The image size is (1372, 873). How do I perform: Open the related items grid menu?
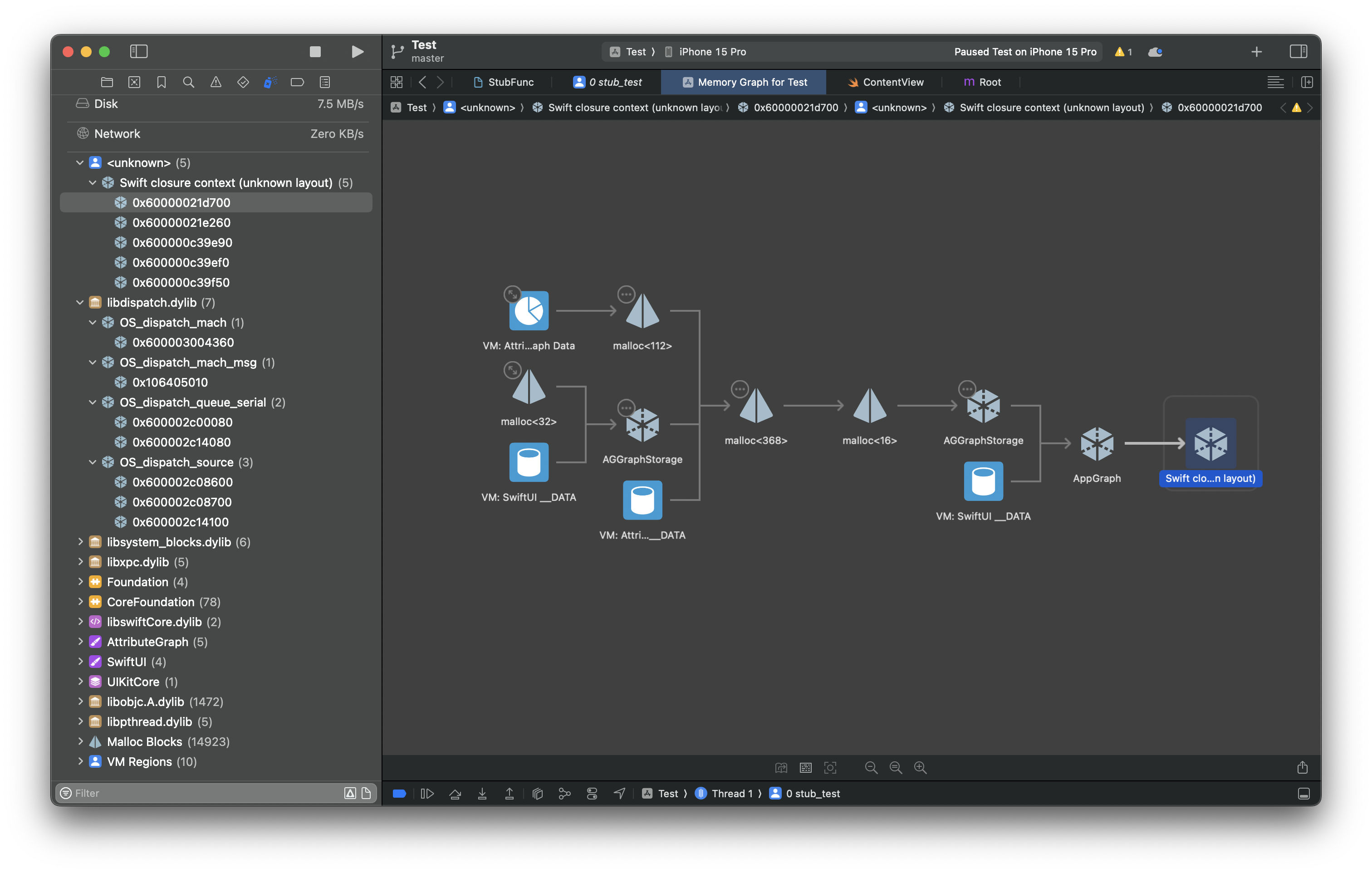coord(397,82)
